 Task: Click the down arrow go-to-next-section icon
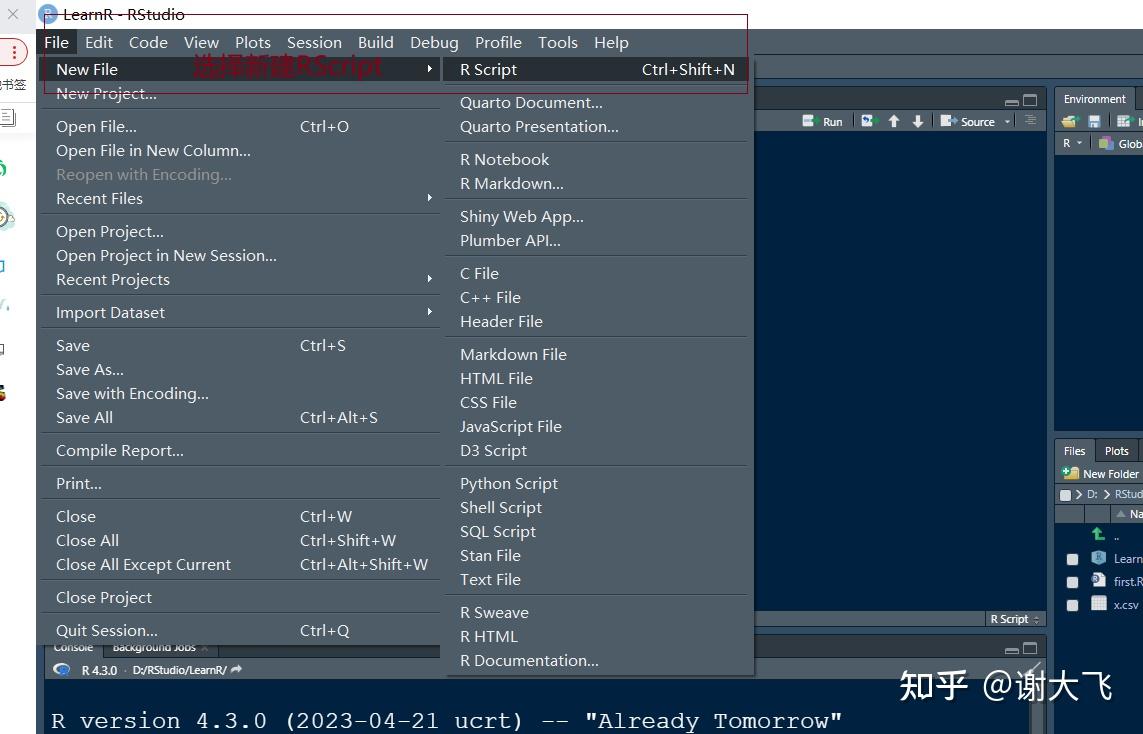coord(918,121)
